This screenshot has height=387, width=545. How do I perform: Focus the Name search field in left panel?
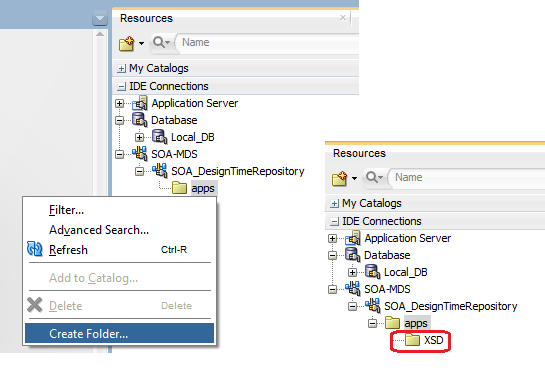click(268, 42)
